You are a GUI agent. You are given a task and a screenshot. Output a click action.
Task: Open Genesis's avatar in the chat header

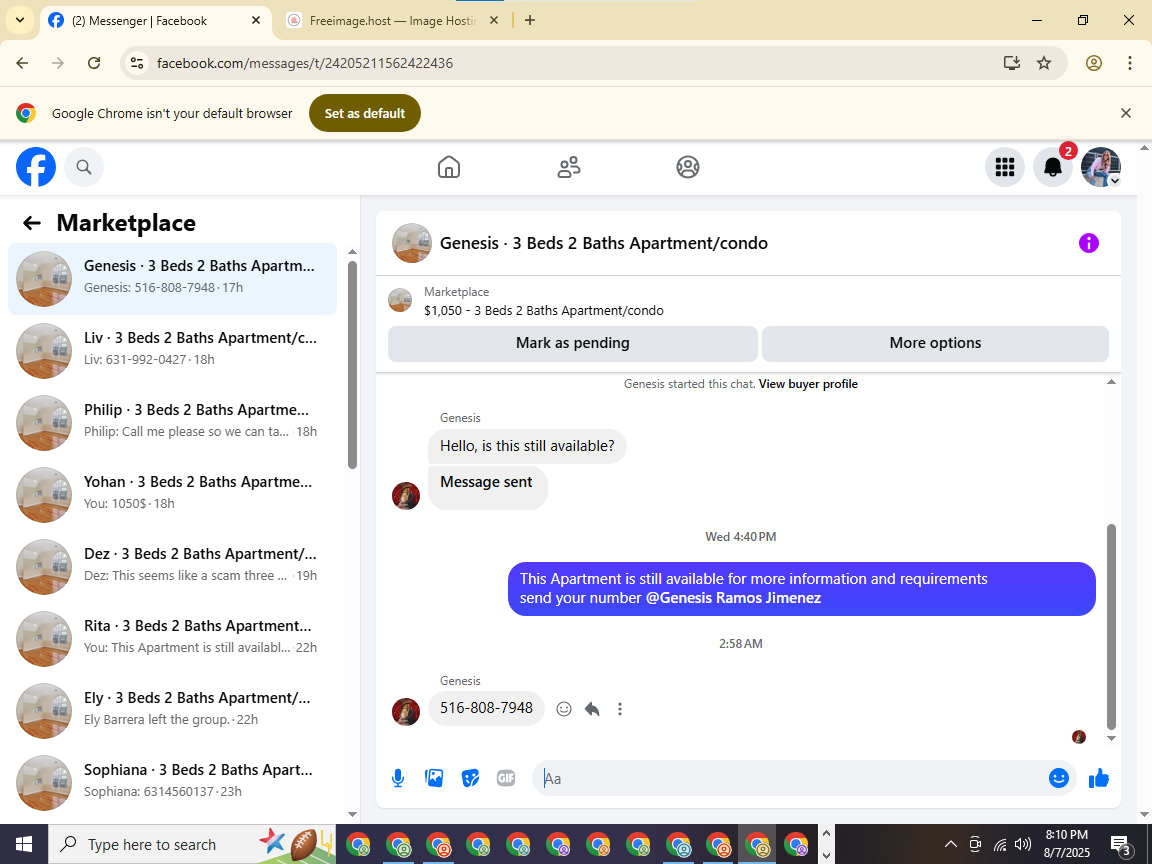[411, 243]
